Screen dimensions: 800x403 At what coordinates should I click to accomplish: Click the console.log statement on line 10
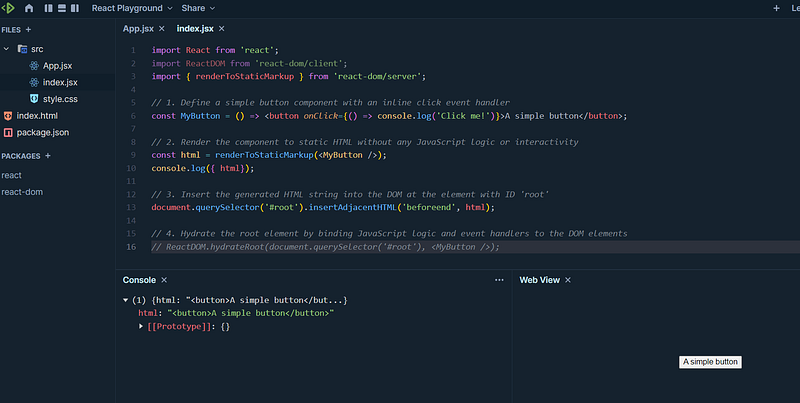pos(203,168)
